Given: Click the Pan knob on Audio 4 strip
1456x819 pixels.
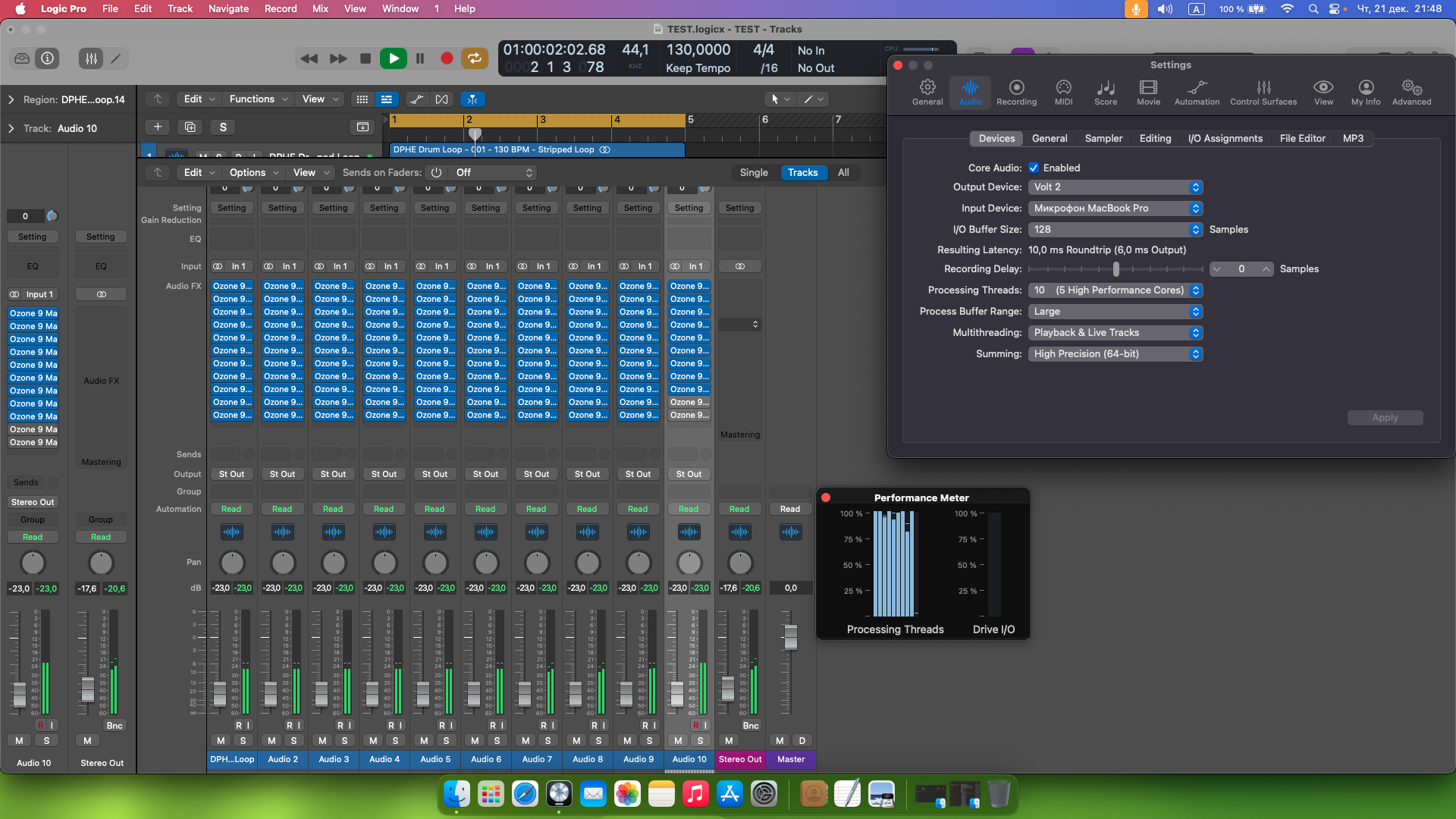Looking at the screenshot, I should point(384,563).
